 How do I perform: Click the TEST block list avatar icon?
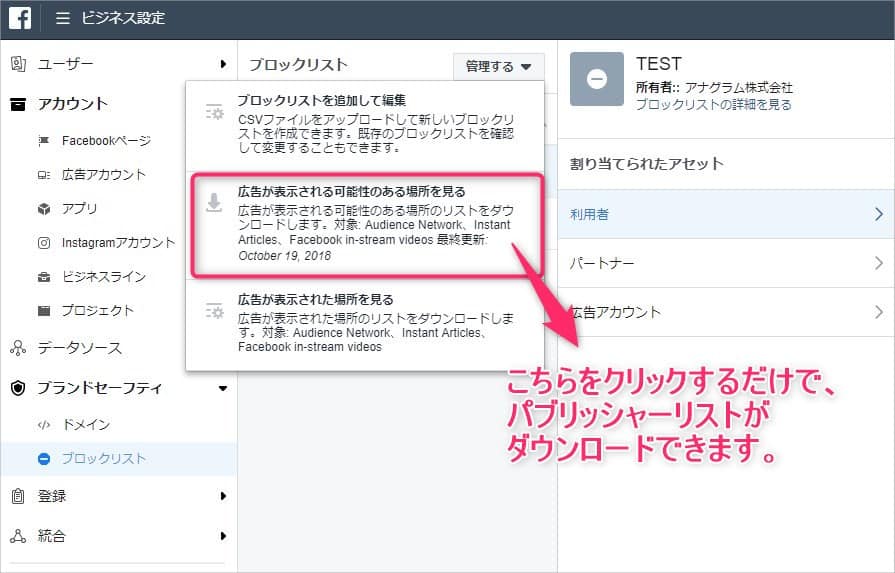click(x=597, y=79)
